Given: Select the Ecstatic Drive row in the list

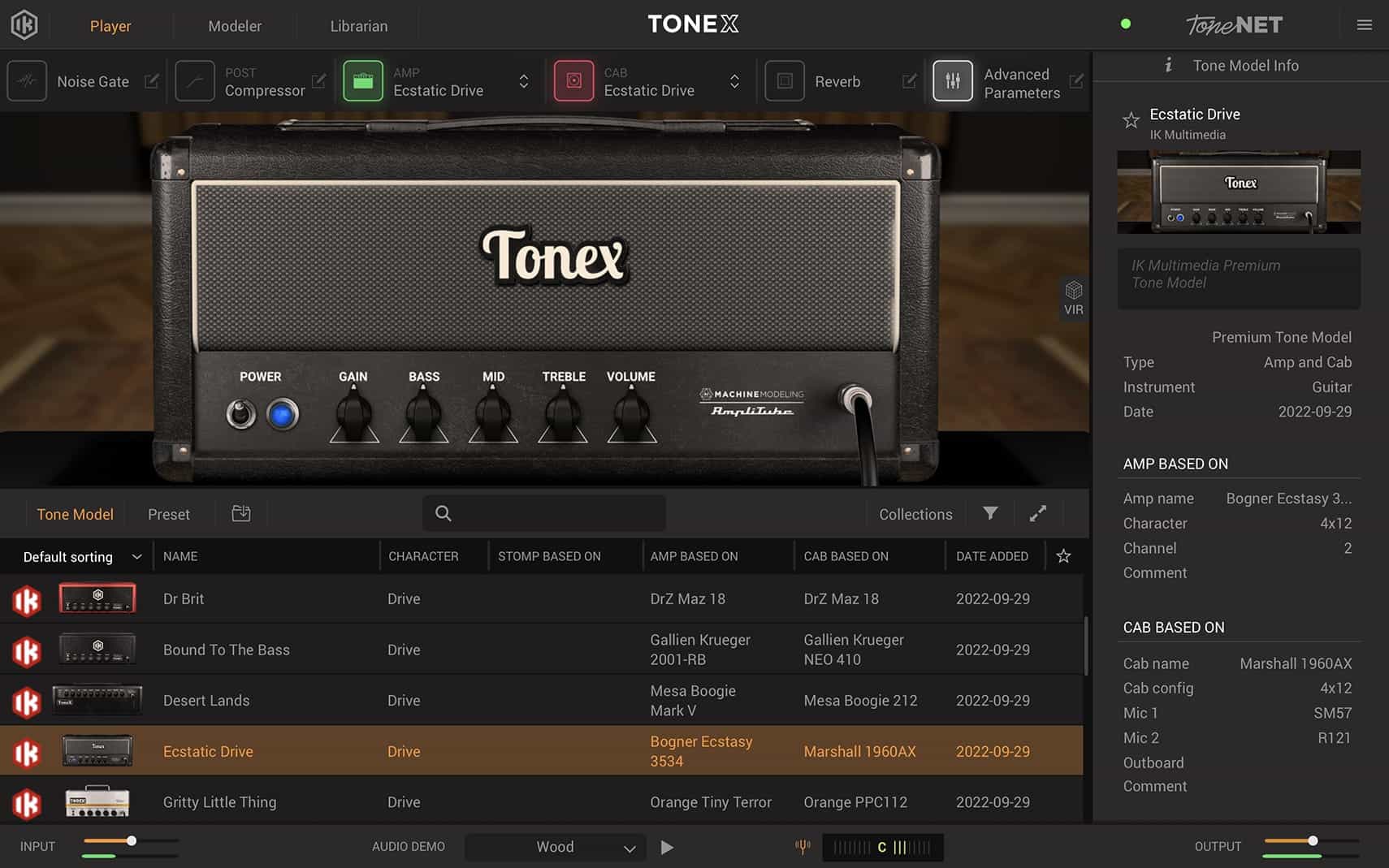Looking at the screenshot, I should click(x=541, y=751).
